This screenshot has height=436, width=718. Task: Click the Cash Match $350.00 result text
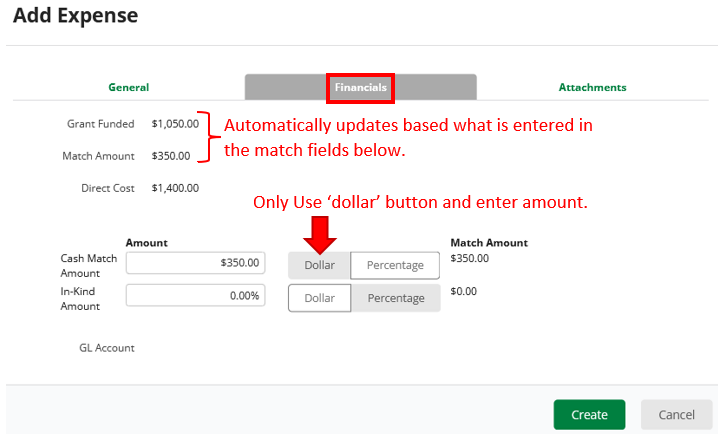(x=469, y=258)
